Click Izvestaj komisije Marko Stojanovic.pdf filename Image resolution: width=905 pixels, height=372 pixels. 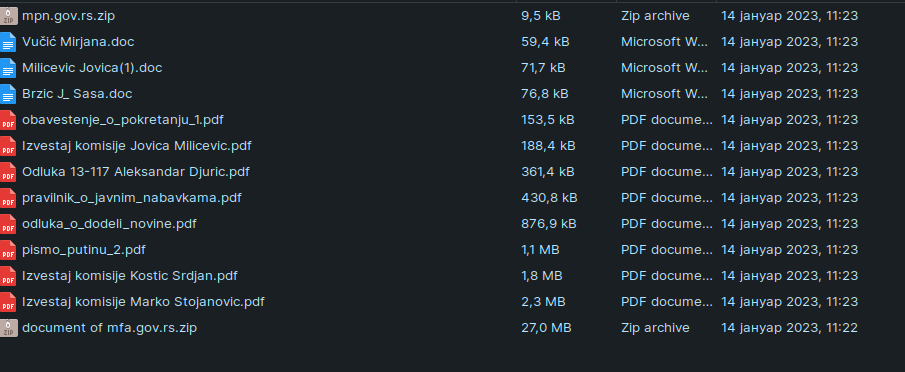click(x=143, y=302)
